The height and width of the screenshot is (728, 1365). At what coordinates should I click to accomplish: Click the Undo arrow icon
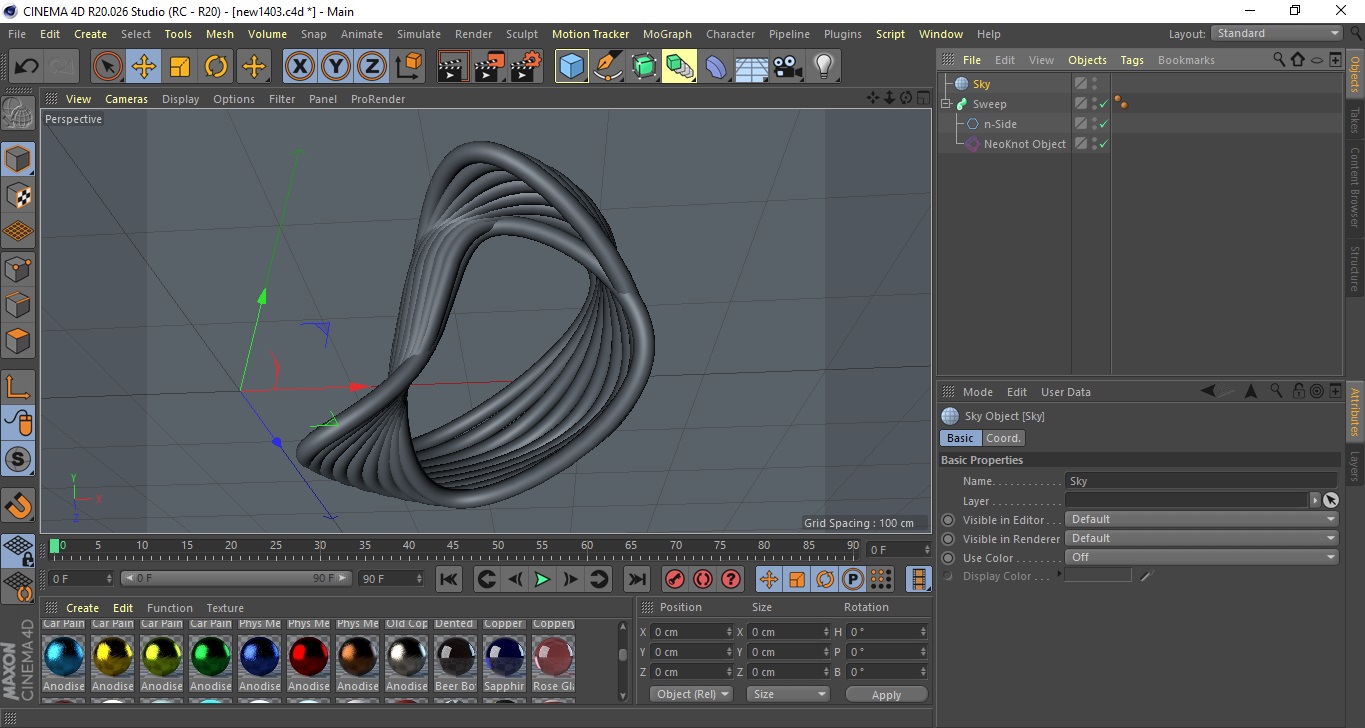click(x=27, y=67)
